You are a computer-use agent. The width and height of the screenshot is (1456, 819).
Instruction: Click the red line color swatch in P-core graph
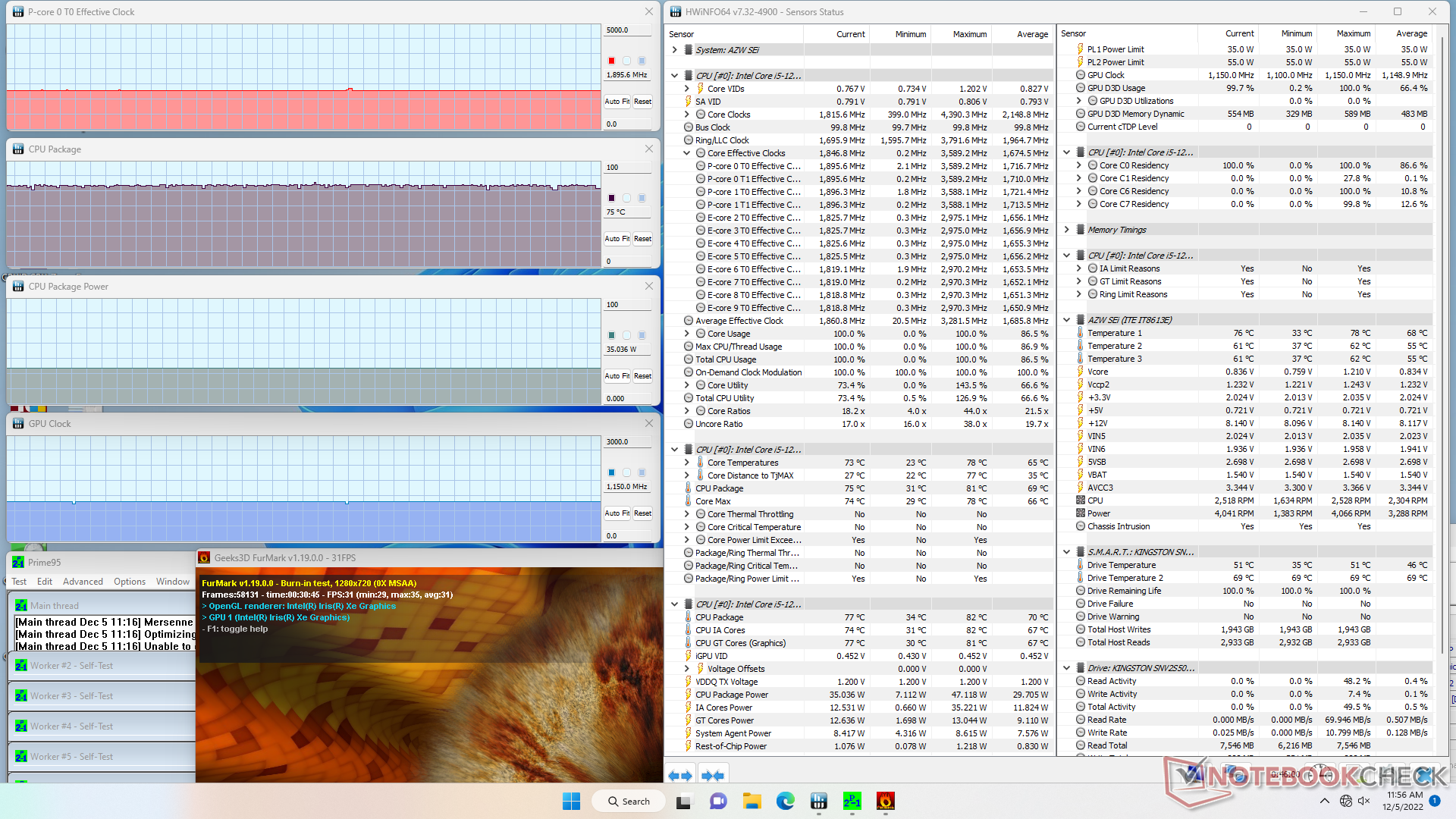611,61
